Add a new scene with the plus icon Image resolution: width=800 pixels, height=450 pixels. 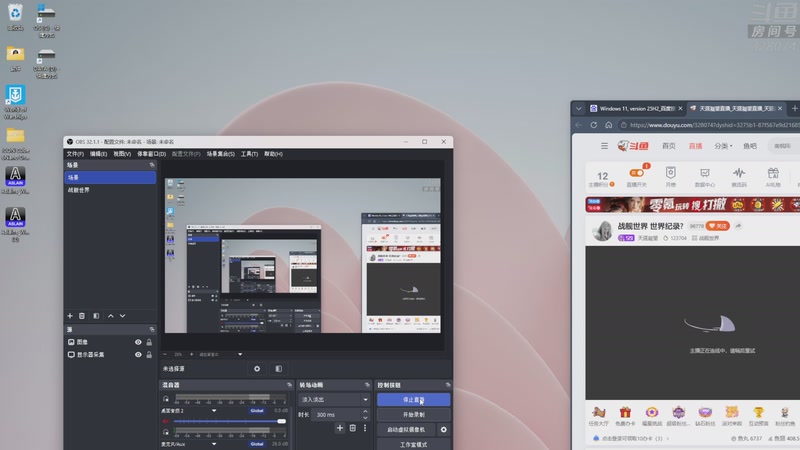coord(70,316)
